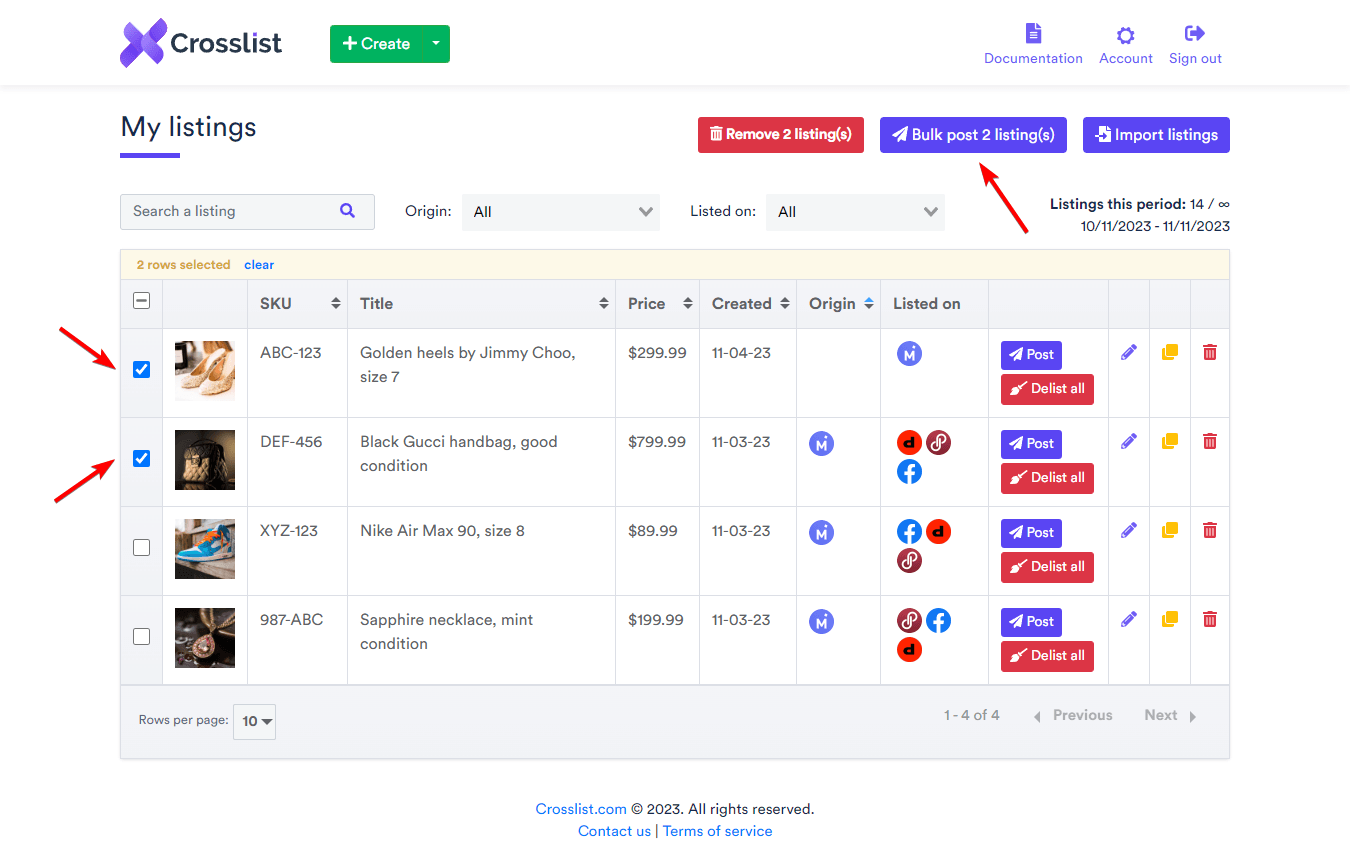This screenshot has width=1350, height=850.
Task: Click Facebook icon in Black Gucci handbag row
Action: (909, 472)
